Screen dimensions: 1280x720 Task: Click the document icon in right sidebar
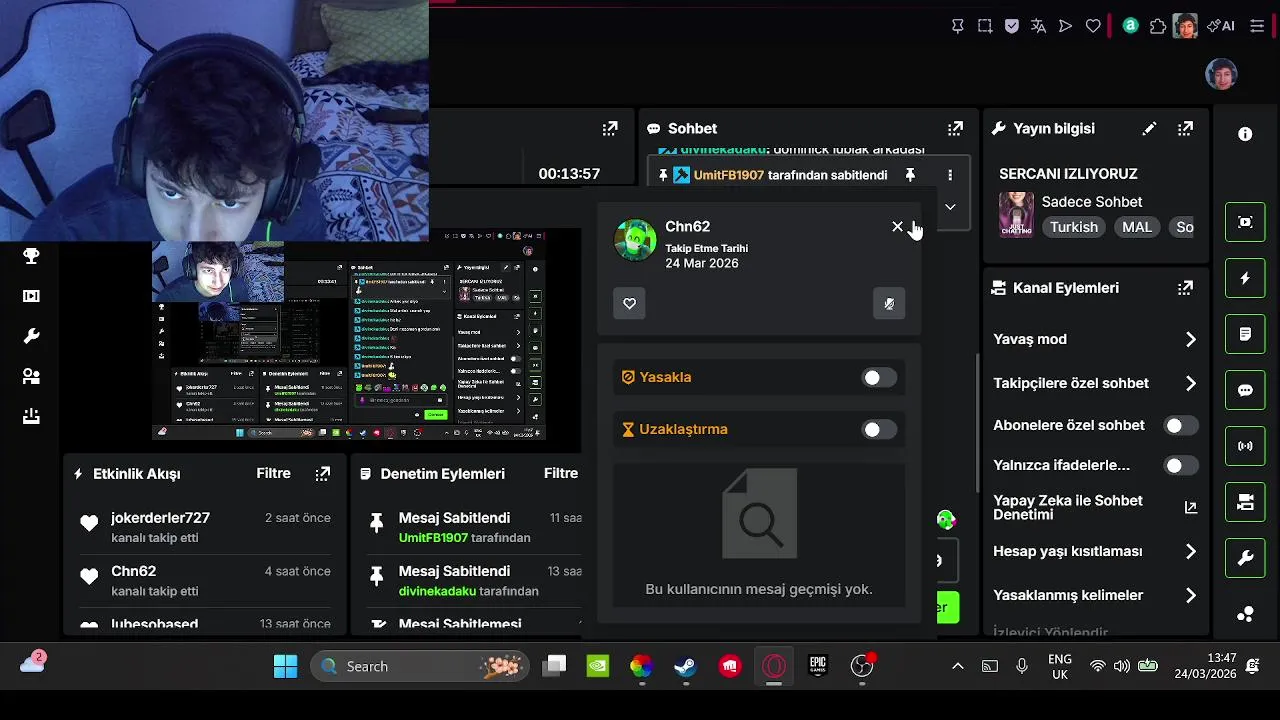point(1245,334)
